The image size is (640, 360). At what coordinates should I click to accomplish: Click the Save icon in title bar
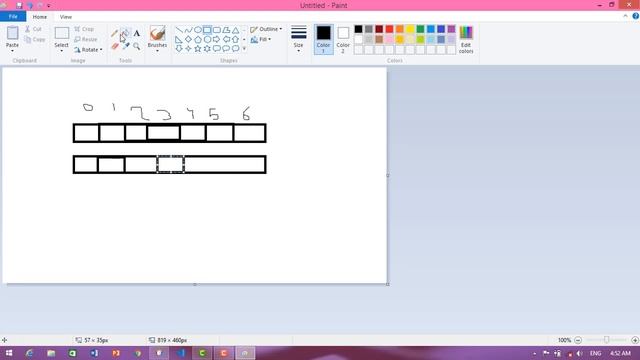[19, 5]
